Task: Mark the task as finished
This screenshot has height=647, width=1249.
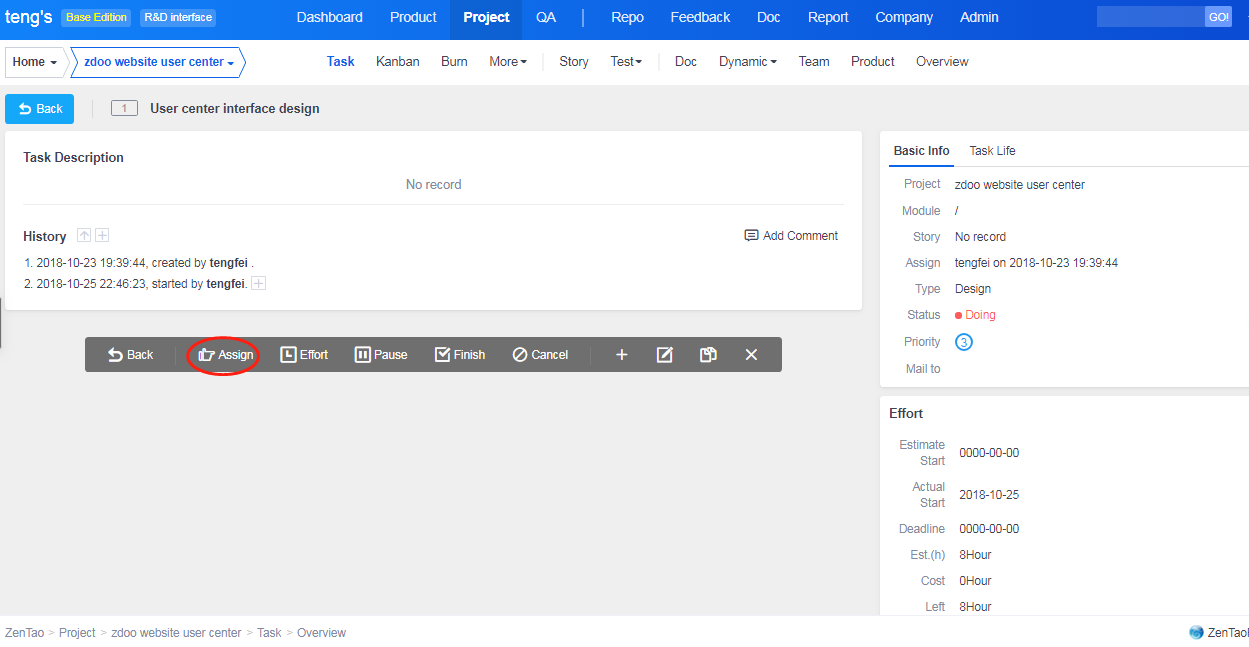Action: pos(460,355)
